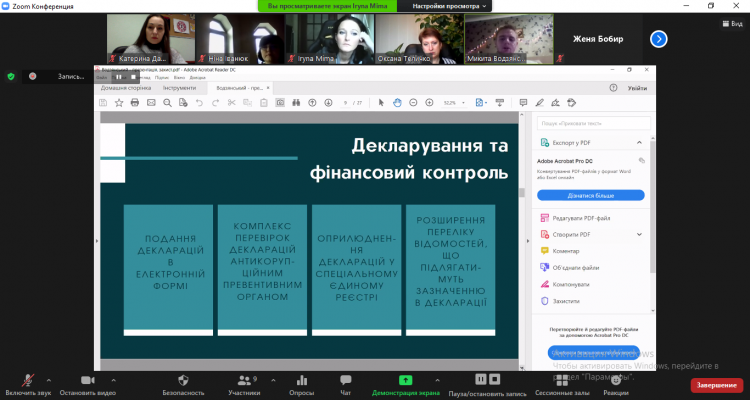
Task: Open Сессионные залы breakout rooms
Action: [x=561, y=381]
